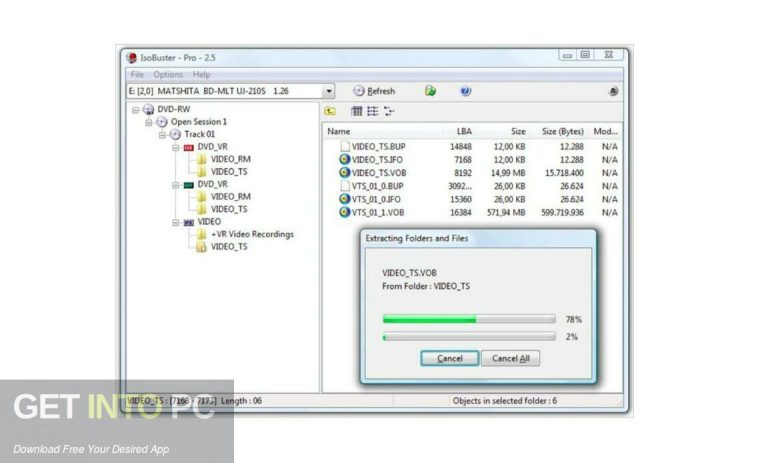Viewport: 768px width, 463px height.
Task: Go up one folder level icon
Action: click(331, 111)
